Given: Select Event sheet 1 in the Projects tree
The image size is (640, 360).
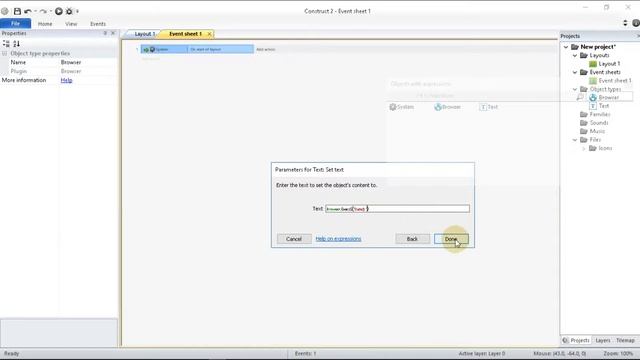Looking at the screenshot, I should [x=615, y=81].
